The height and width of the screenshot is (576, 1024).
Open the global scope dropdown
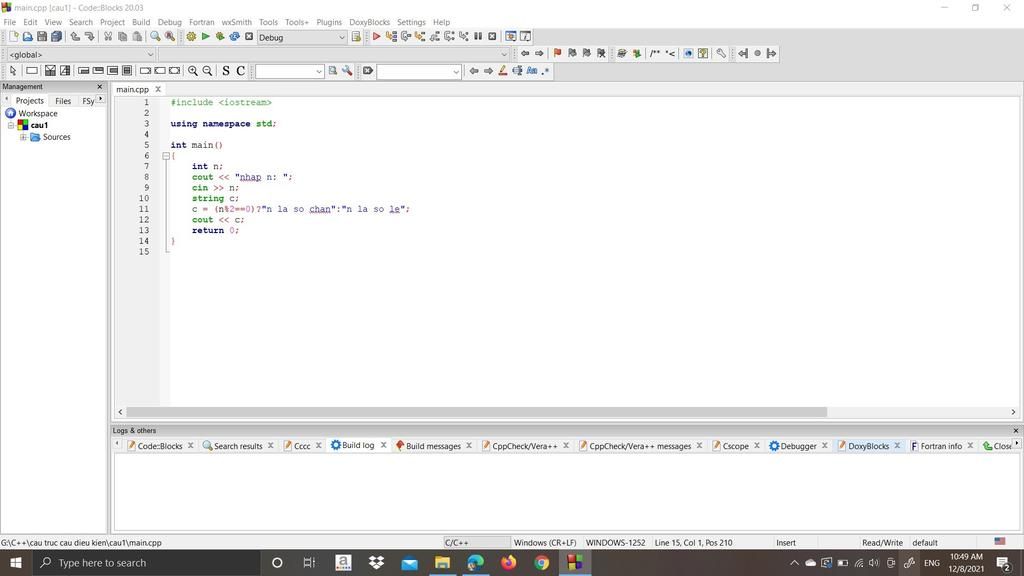tap(80, 54)
